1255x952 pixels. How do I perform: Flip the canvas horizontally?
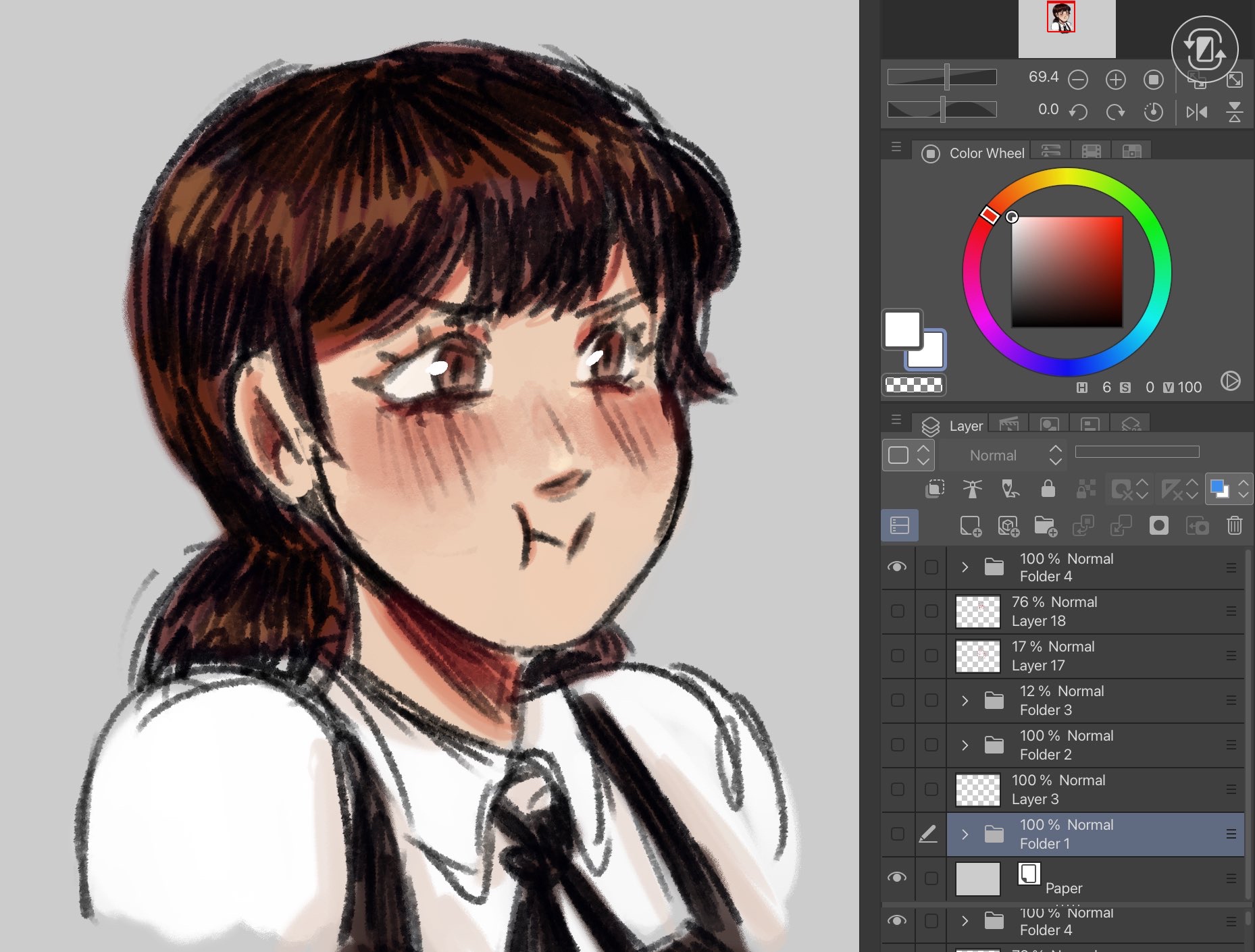(1196, 111)
